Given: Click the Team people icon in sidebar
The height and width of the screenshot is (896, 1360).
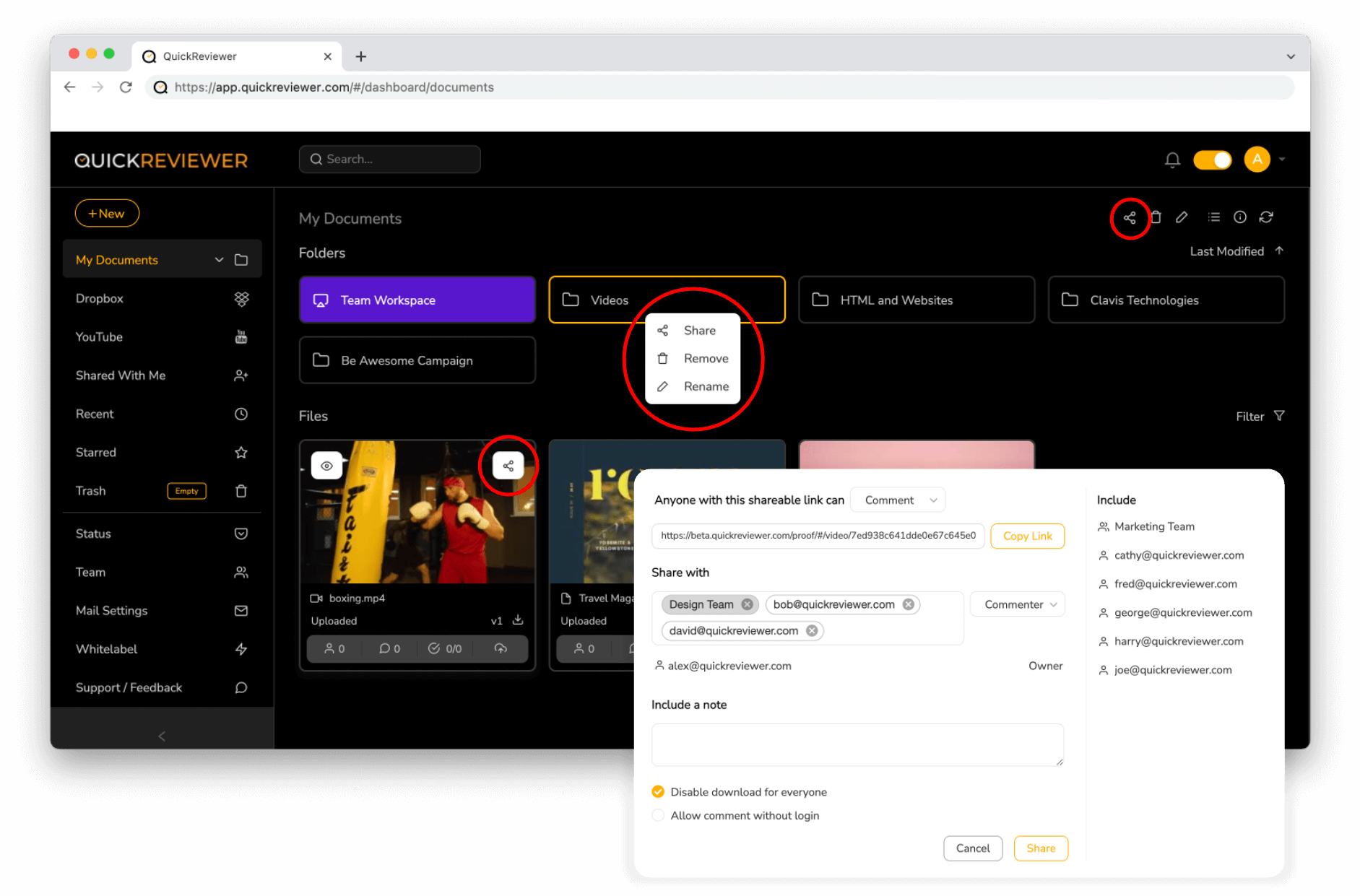Looking at the screenshot, I should [241, 573].
